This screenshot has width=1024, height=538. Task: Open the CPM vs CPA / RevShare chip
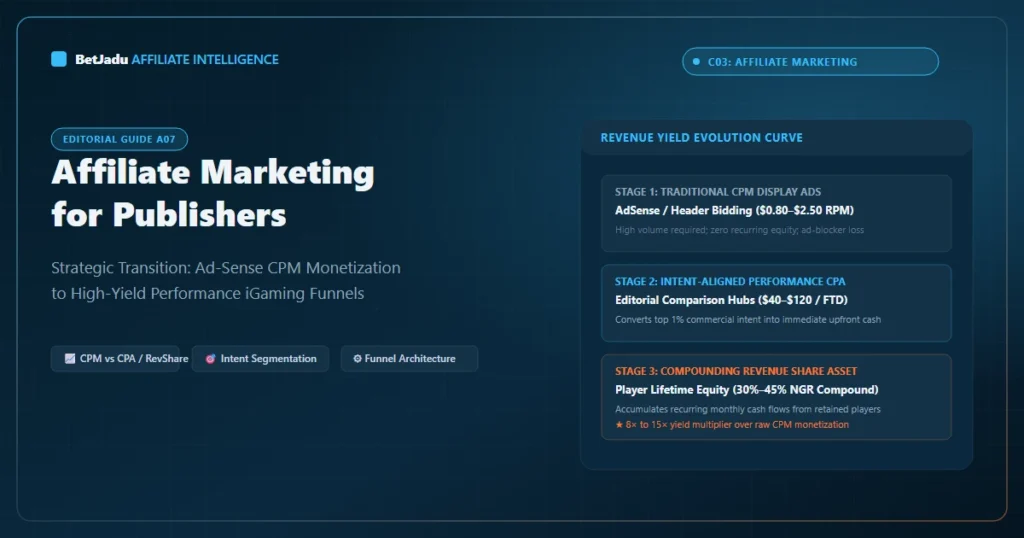116,358
